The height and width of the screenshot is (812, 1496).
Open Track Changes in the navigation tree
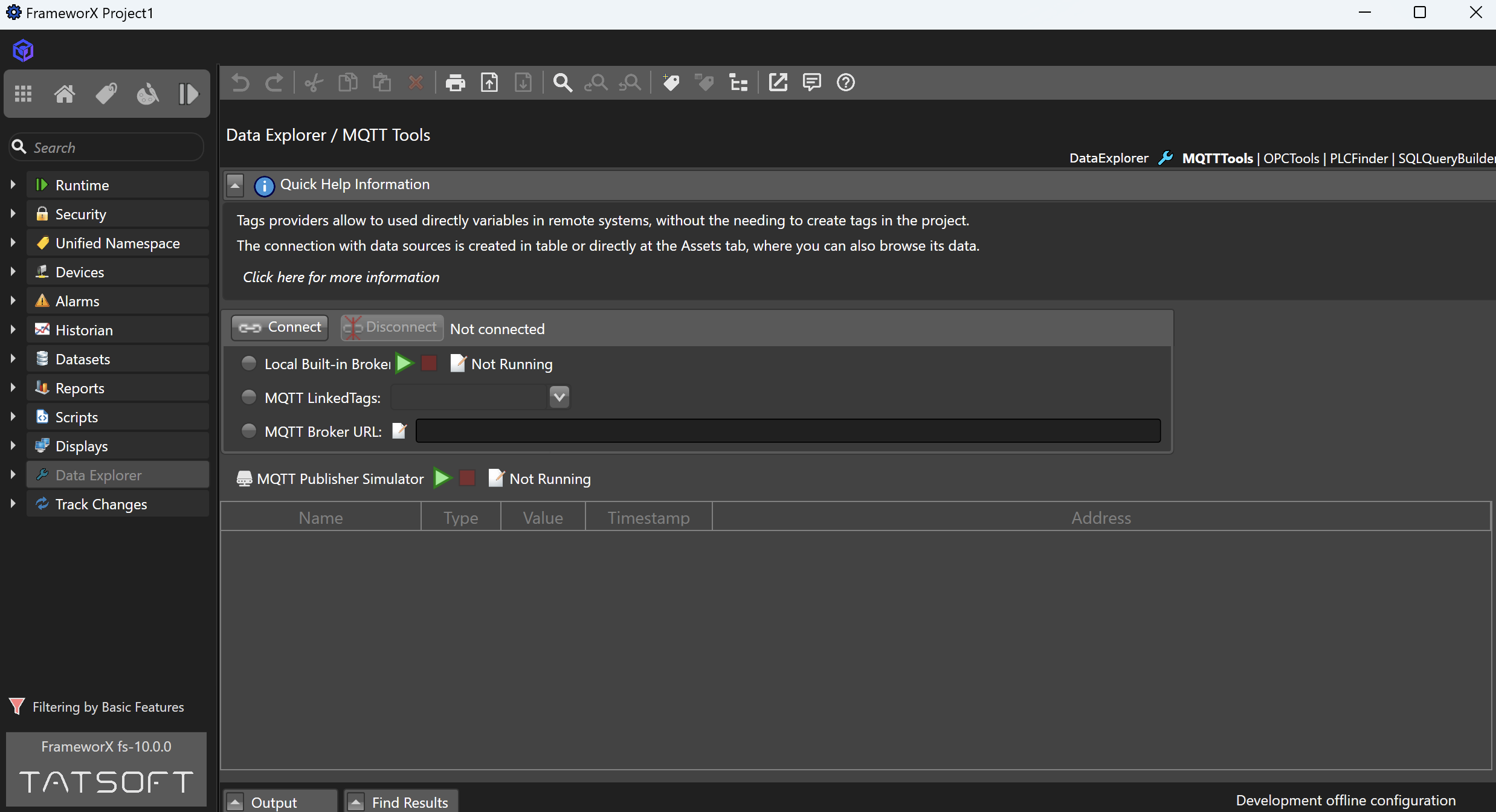click(118, 504)
